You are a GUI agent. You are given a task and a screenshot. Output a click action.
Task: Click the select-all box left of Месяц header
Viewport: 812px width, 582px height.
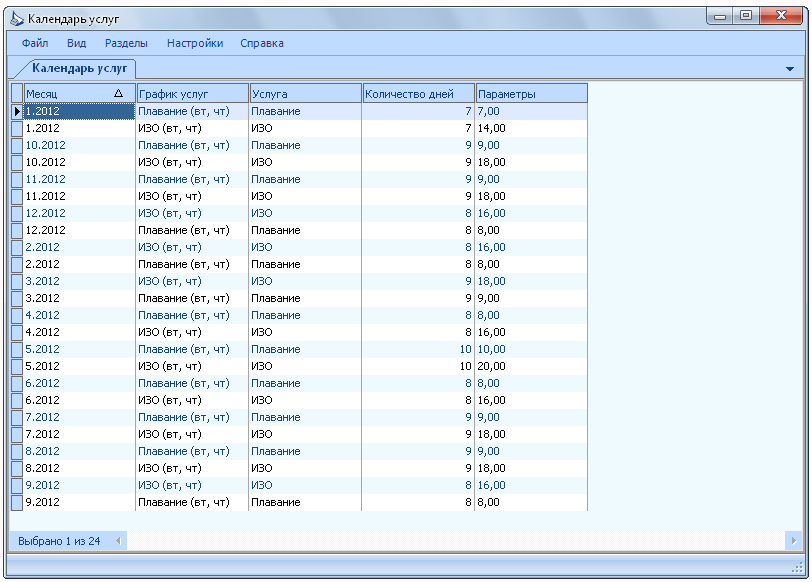[x=17, y=93]
